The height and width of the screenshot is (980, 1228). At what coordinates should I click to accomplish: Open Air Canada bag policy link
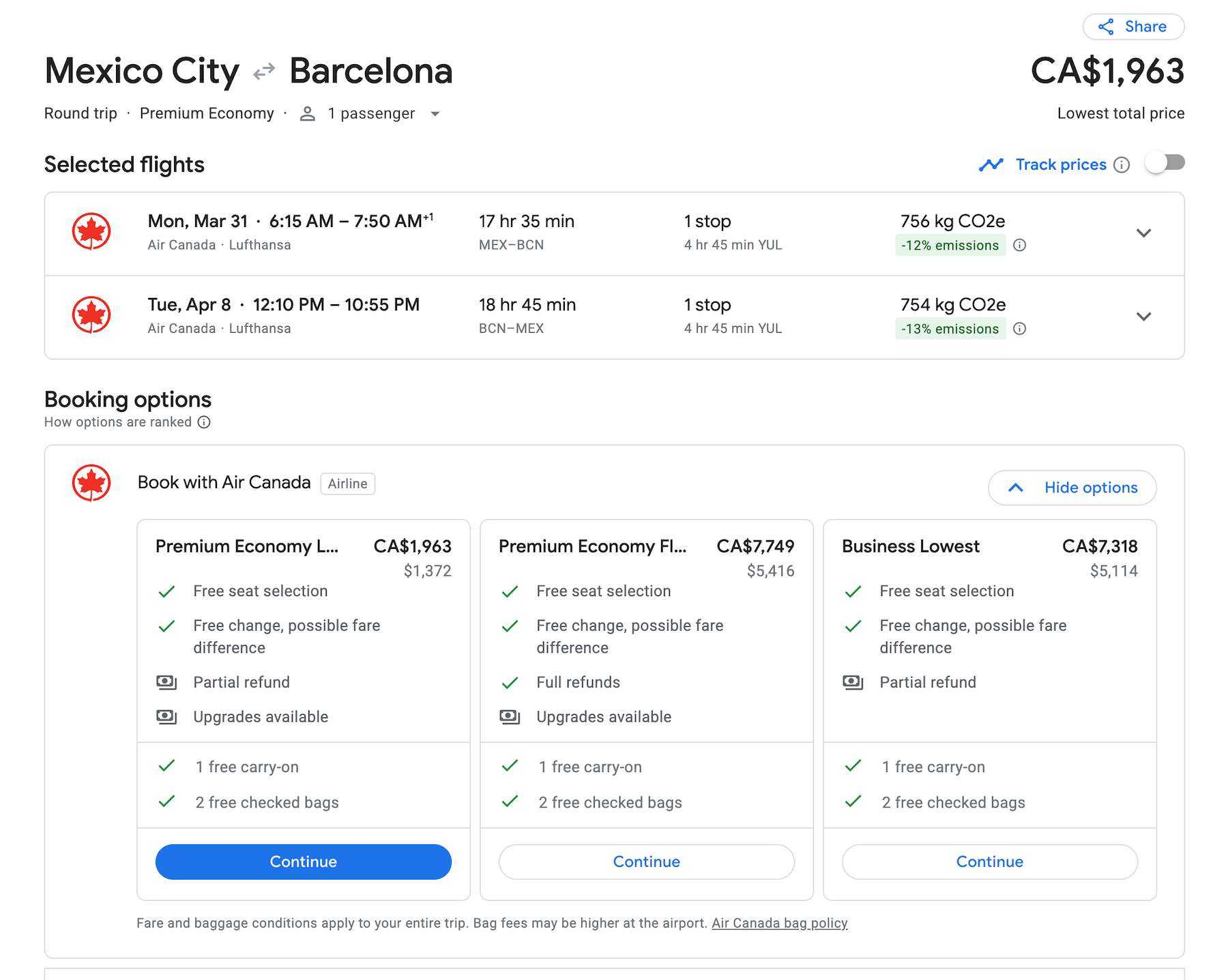pyautogui.click(x=780, y=923)
